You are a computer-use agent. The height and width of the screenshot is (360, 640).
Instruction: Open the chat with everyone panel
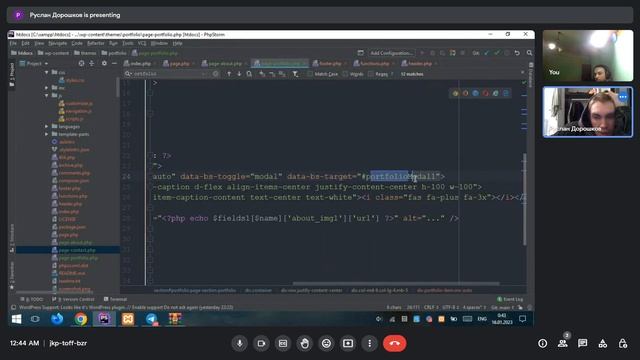click(x=582, y=343)
